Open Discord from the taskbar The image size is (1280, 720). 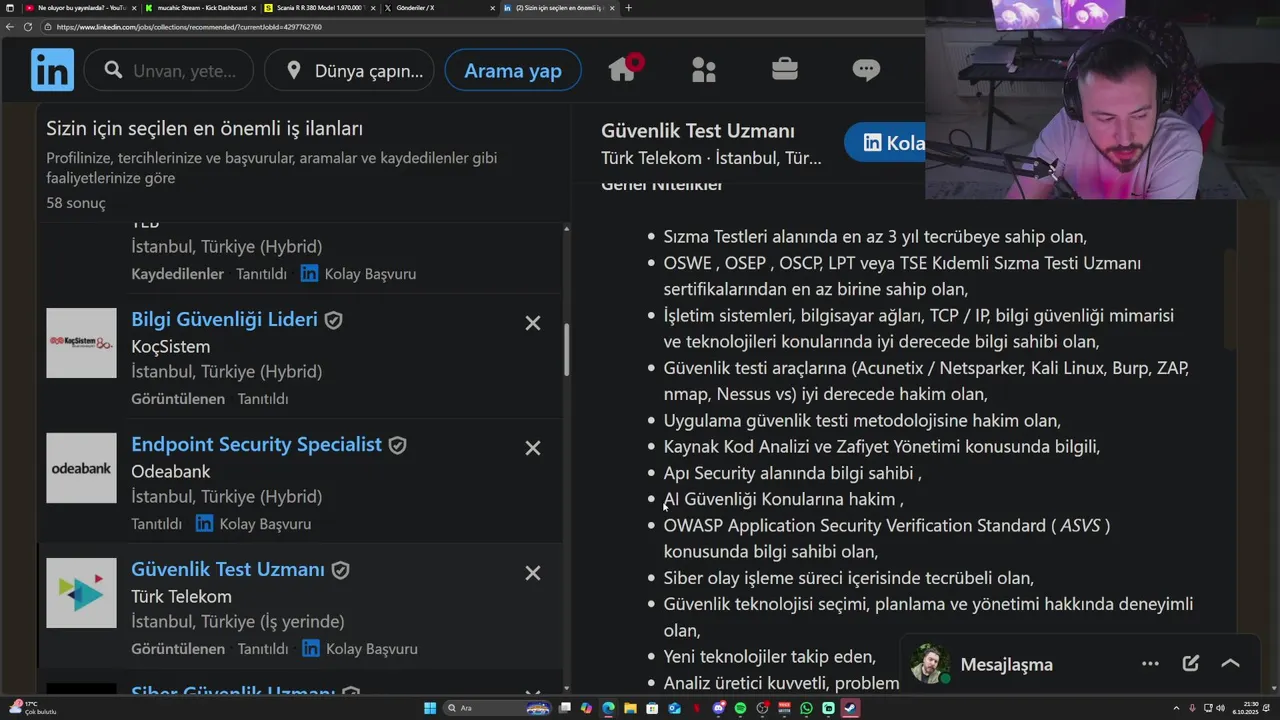[x=719, y=708]
